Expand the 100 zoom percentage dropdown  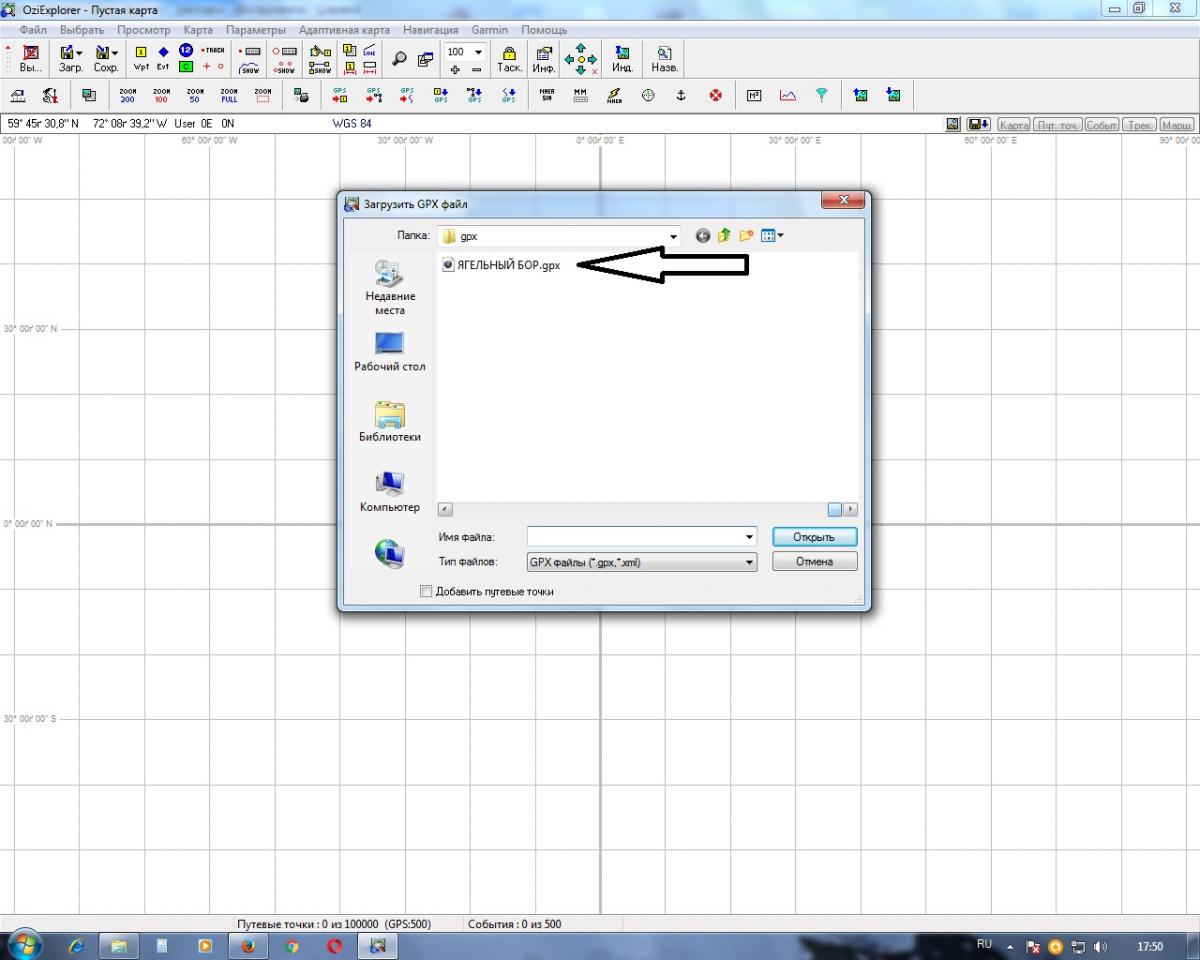point(478,52)
